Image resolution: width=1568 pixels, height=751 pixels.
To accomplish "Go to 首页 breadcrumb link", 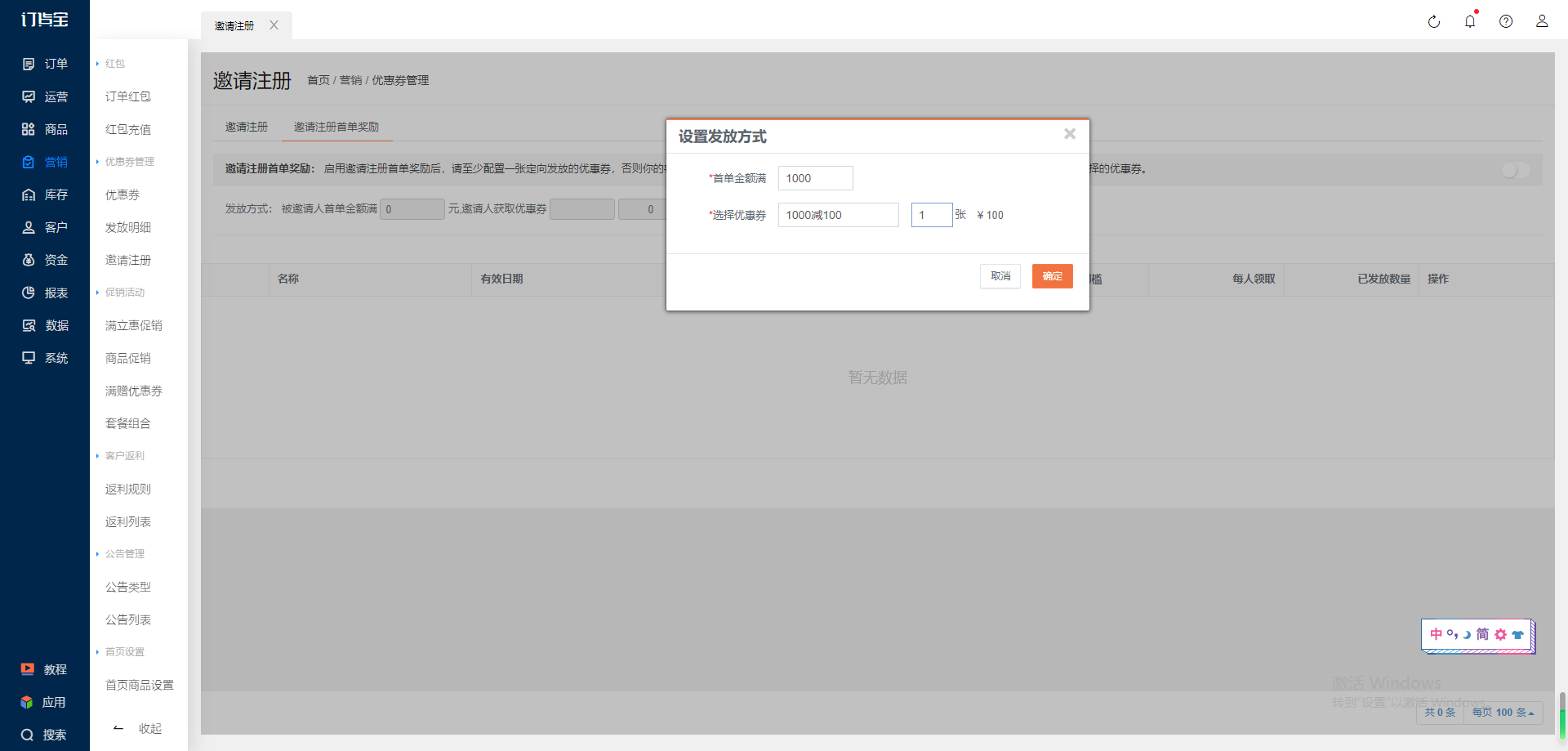I will click(318, 80).
